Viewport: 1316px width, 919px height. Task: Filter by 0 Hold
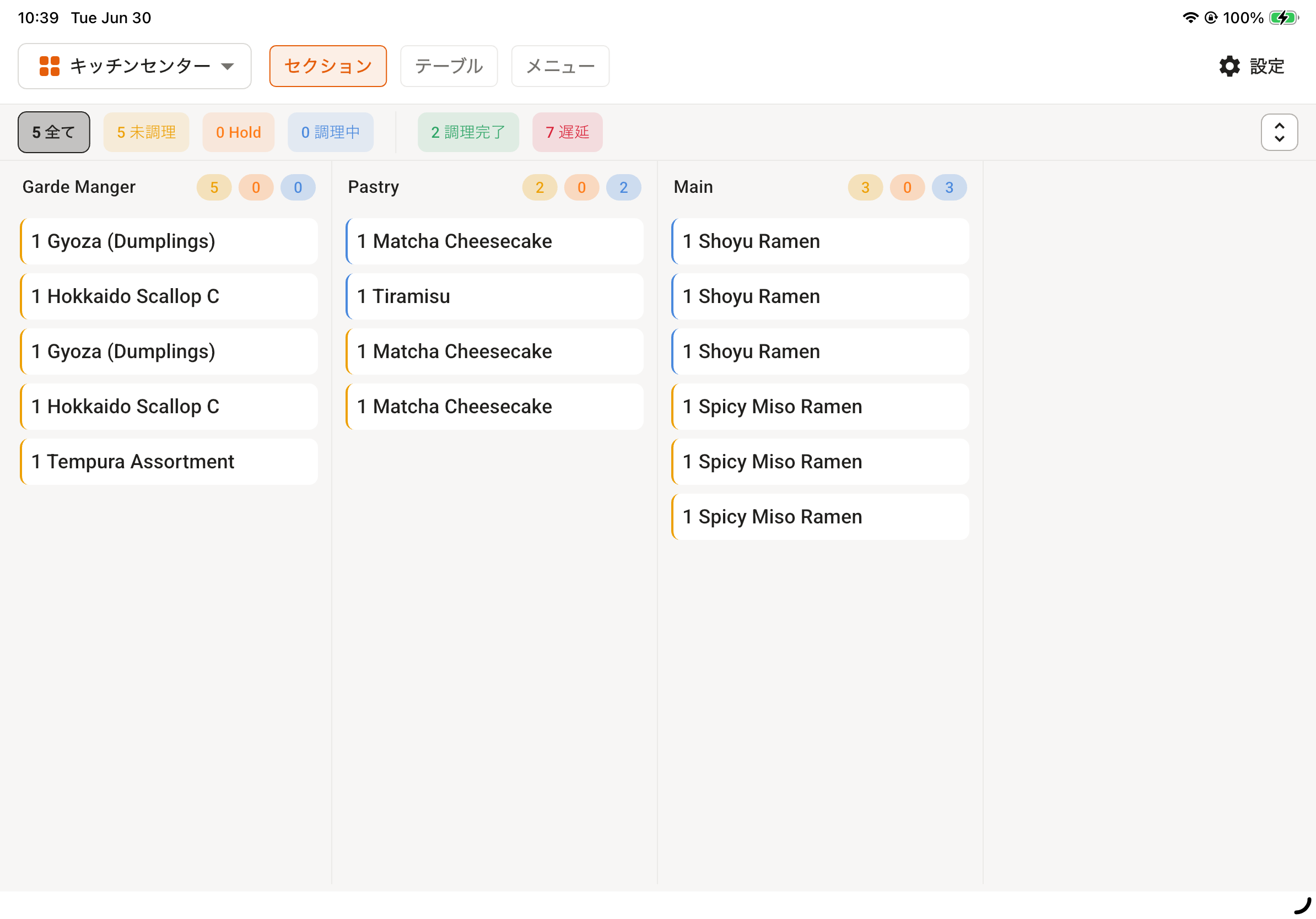coord(239,132)
